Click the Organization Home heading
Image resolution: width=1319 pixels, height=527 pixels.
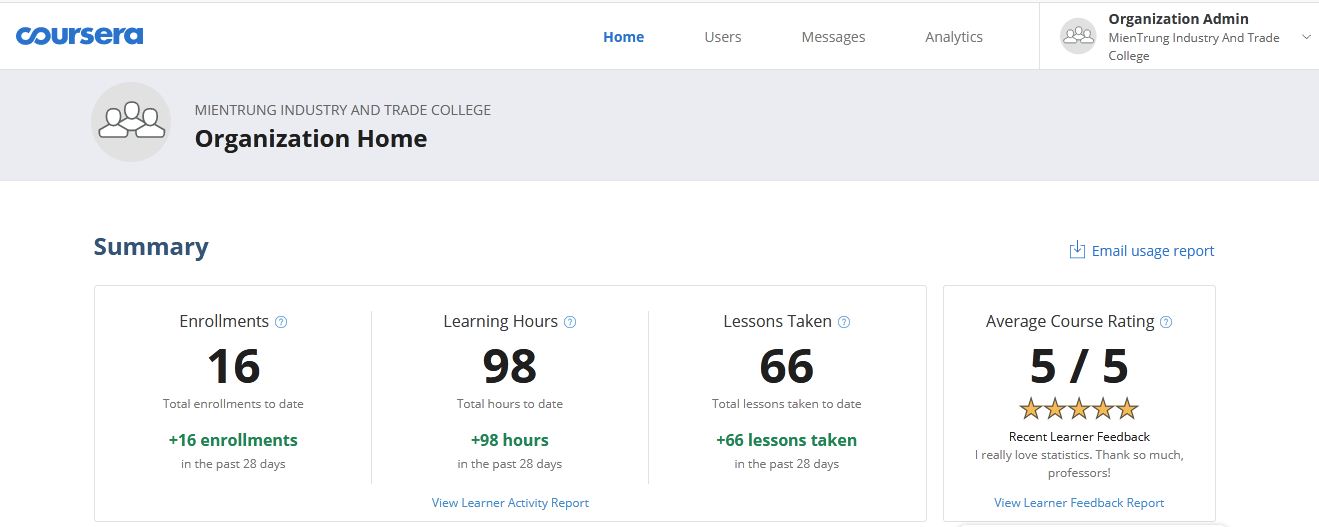310,139
